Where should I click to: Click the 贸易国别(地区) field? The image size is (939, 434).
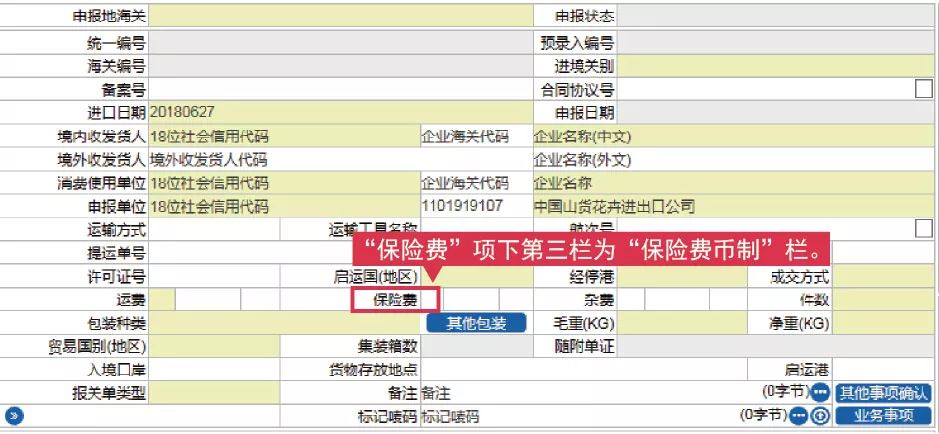[214, 346]
